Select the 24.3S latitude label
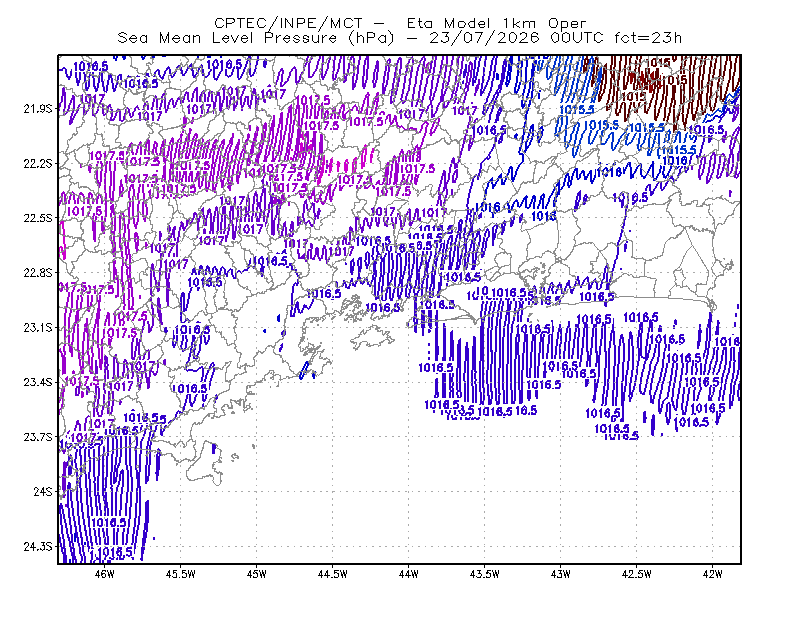 pos(38,547)
